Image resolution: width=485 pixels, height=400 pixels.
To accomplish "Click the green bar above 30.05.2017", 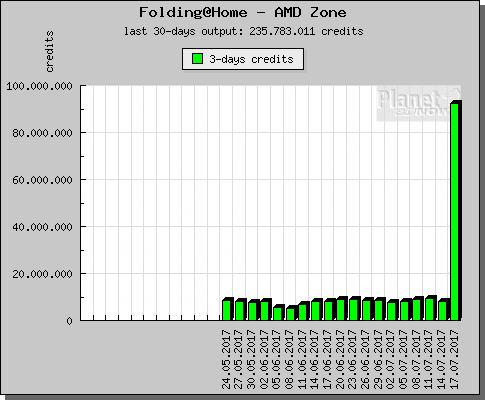I will pos(252,311).
